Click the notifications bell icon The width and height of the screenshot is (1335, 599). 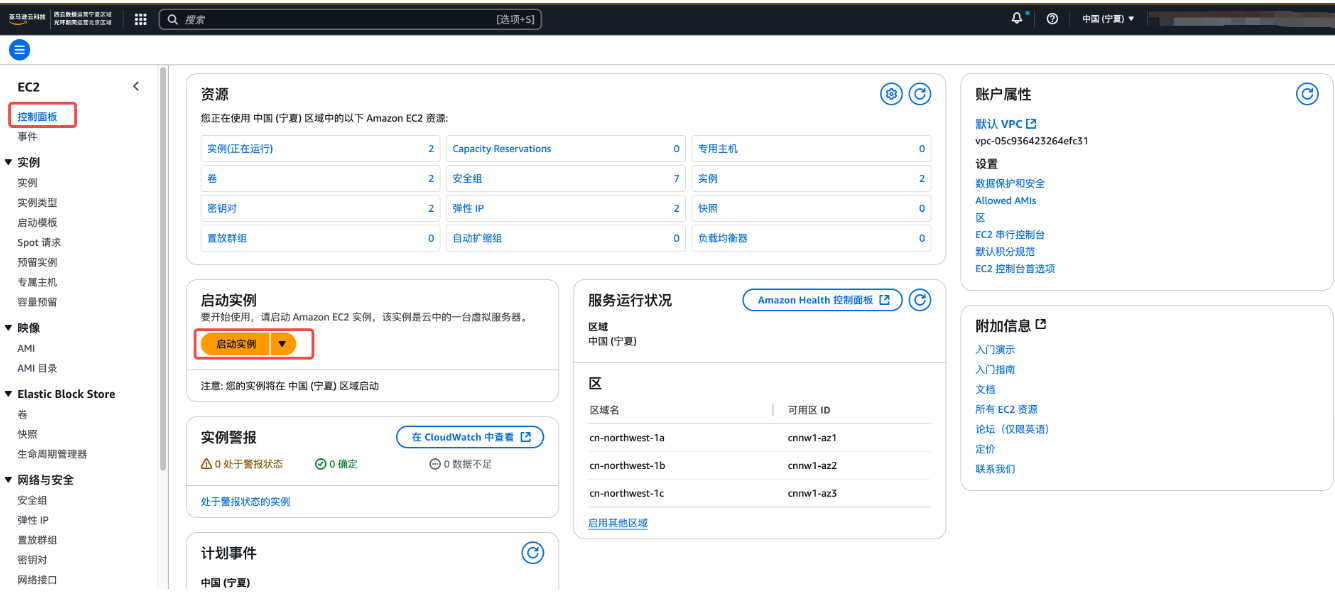(x=1018, y=19)
